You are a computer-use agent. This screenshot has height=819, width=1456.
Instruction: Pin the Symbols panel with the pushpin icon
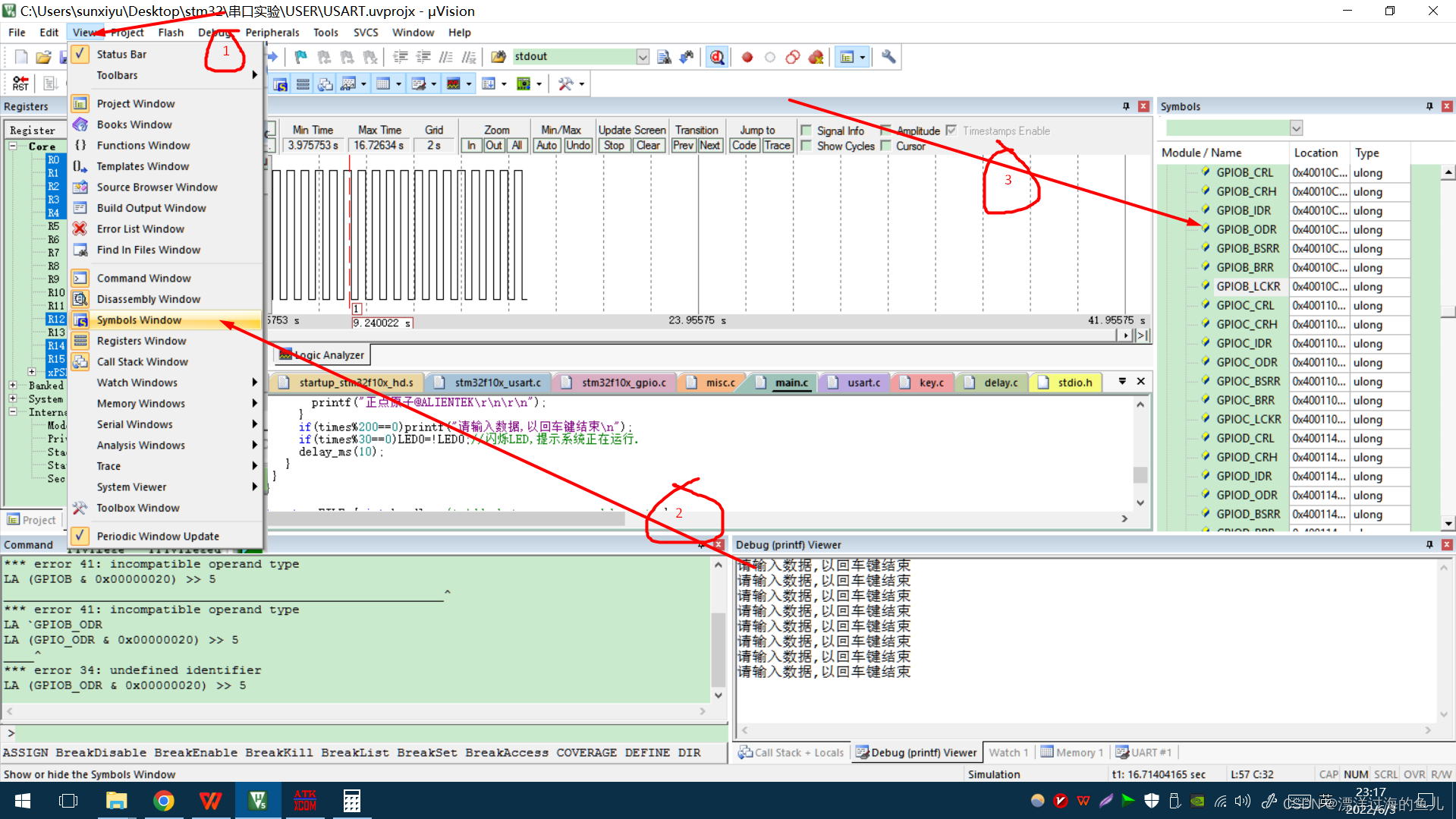[x=1429, y=106]
